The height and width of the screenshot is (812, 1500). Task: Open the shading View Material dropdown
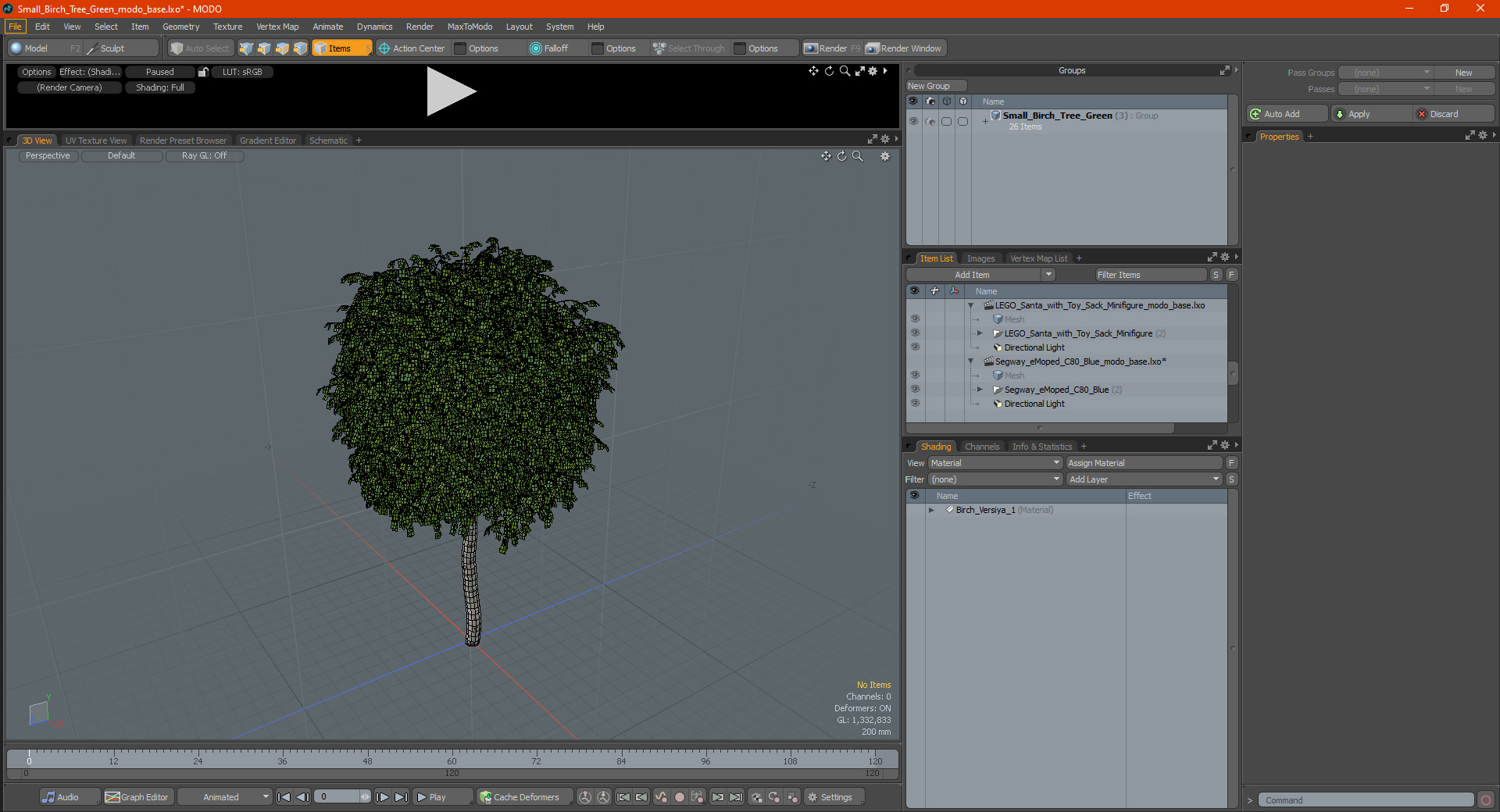click(x=995, y=463)
